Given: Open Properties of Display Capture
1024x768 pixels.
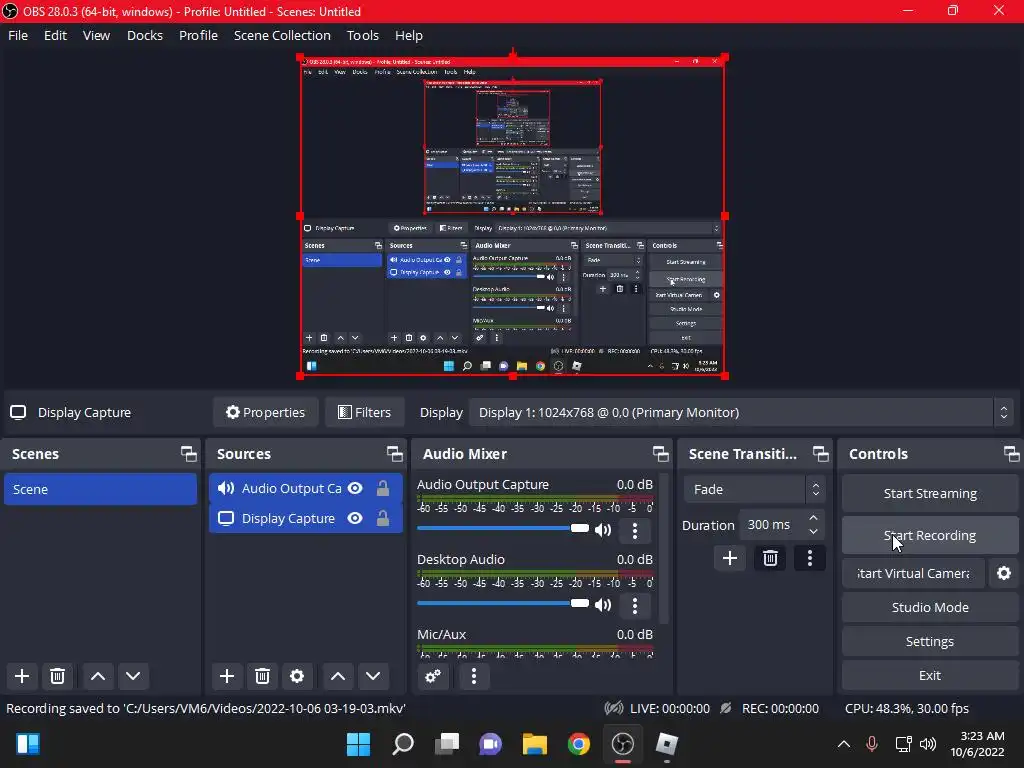Looking at the screenshot, I should click(x=265, y=412).
